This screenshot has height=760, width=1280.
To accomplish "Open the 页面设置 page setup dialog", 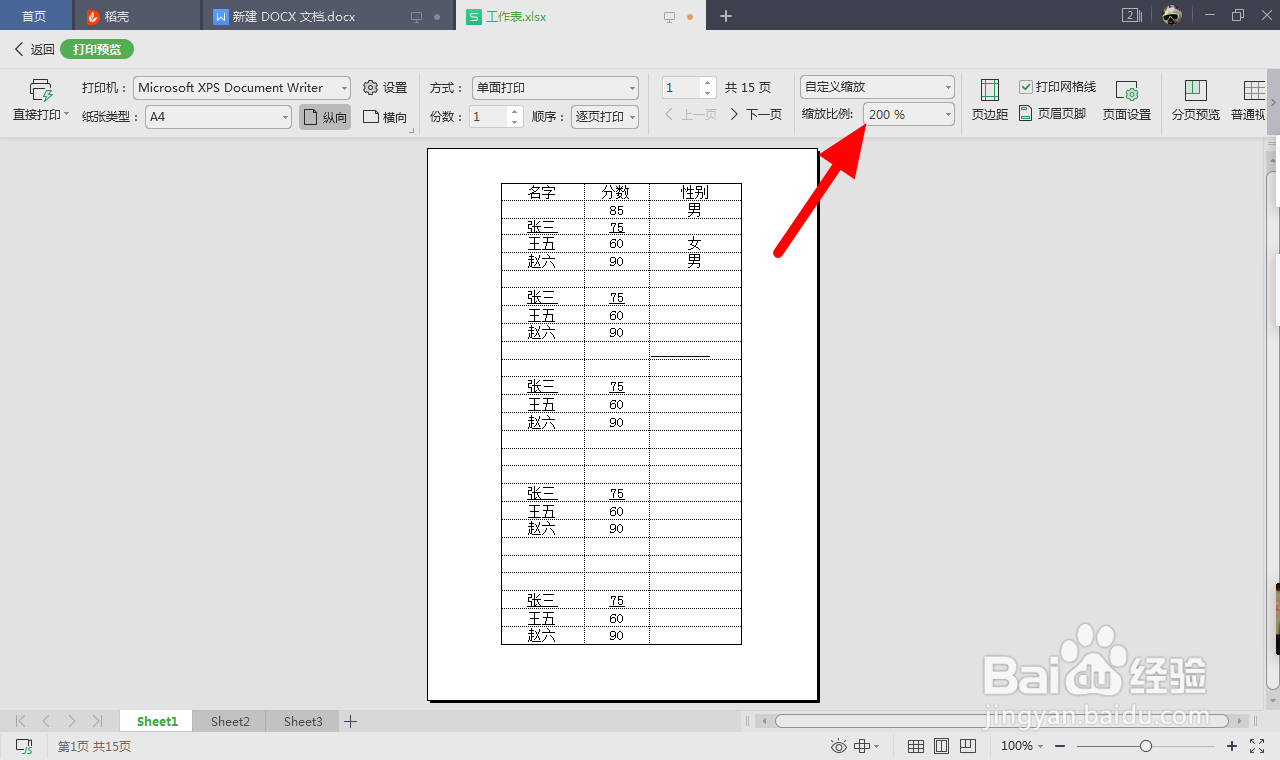I will pos(1127,100).
